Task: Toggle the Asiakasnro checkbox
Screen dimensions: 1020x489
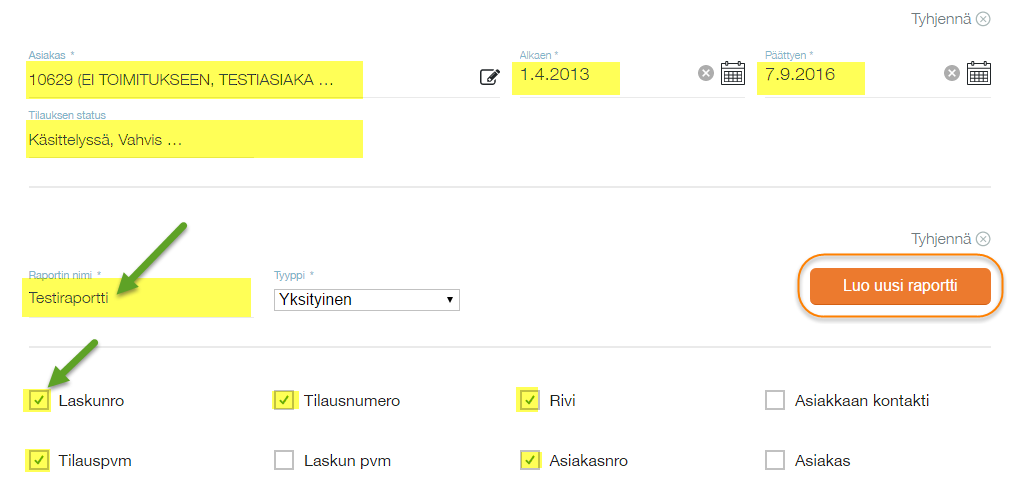Action: pos(529,461)
